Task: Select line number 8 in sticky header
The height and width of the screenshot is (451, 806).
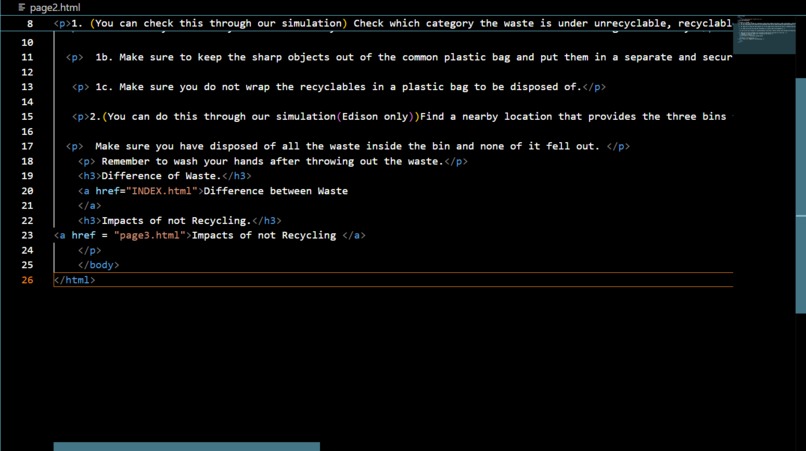Action: (30, 24)
